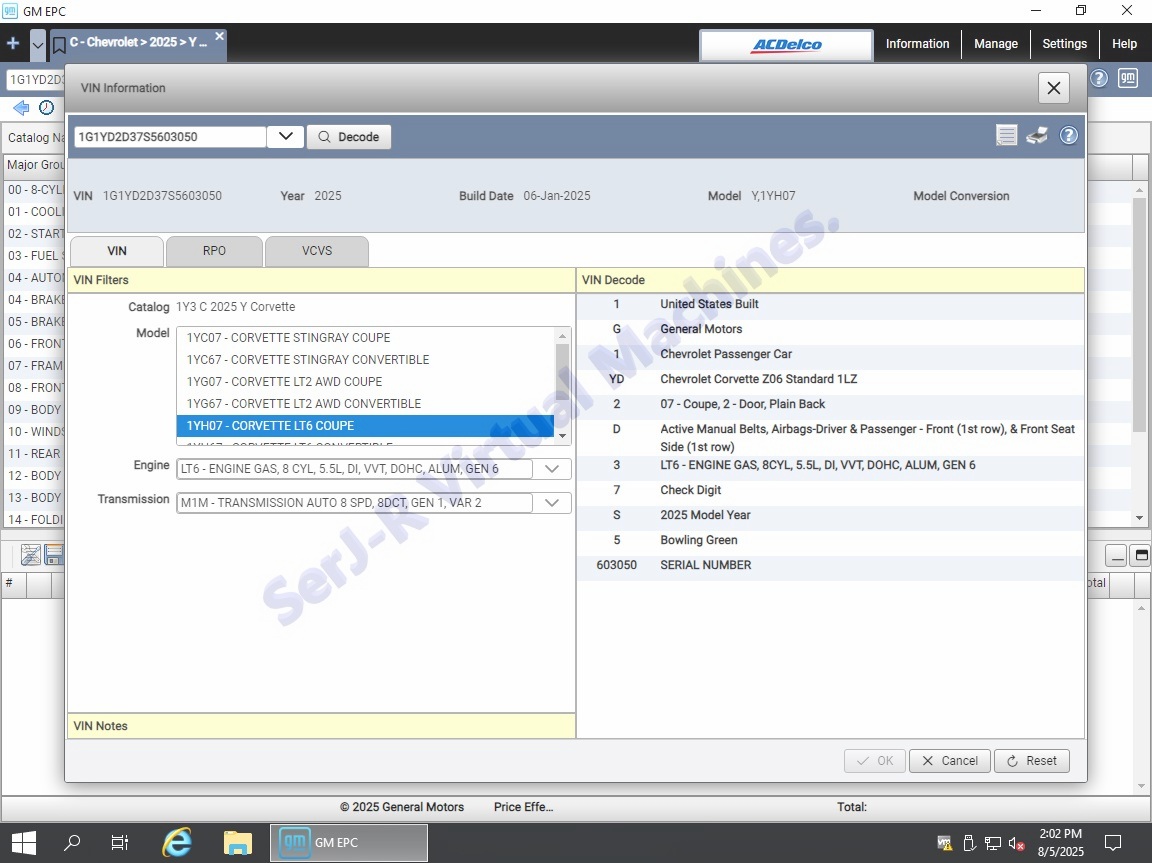Expand the Transmission dropdown
The image size is (1152, 863).
pyautogui.click(x=552, y=503)
